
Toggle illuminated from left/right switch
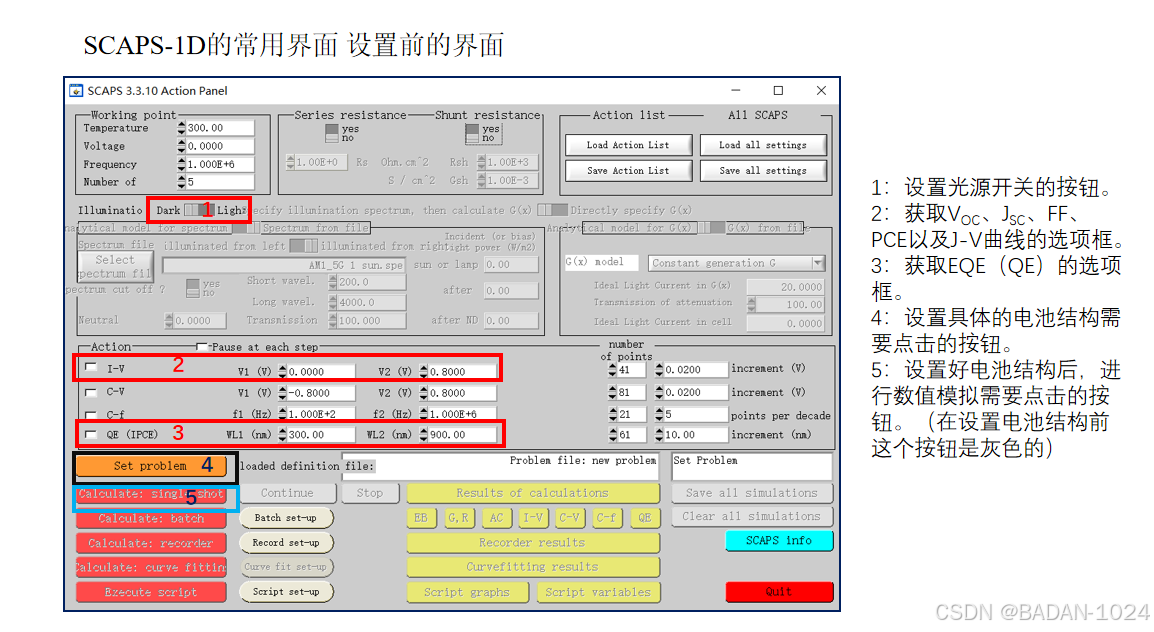click(x=303, y=246)
